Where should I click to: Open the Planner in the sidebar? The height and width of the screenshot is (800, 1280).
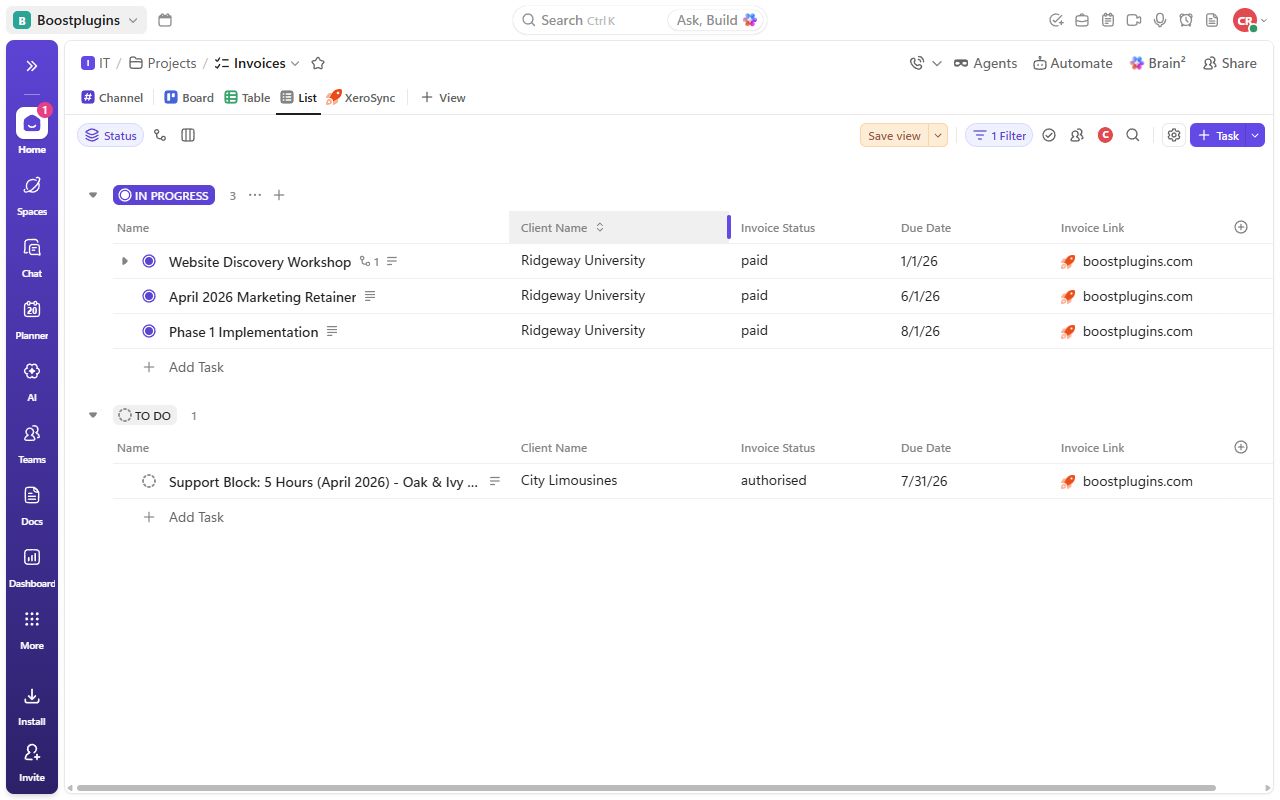click(x=32, y=317)
